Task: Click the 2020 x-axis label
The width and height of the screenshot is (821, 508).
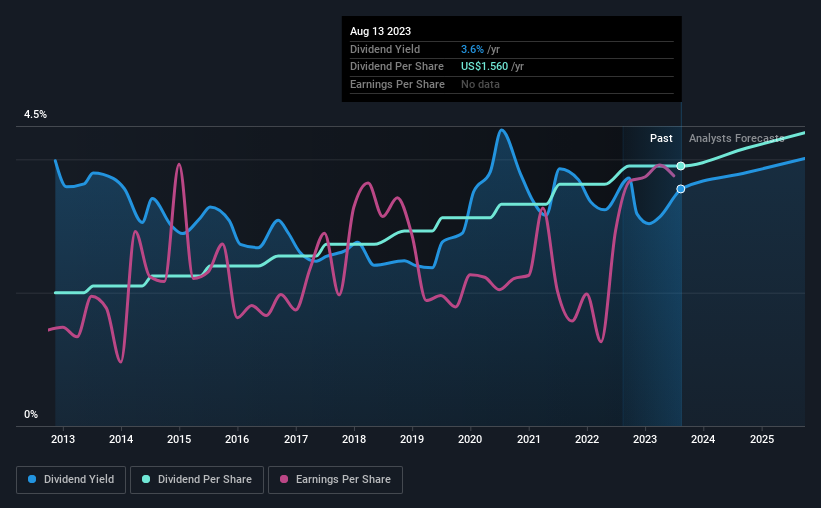Action: [x=470, y=439]
